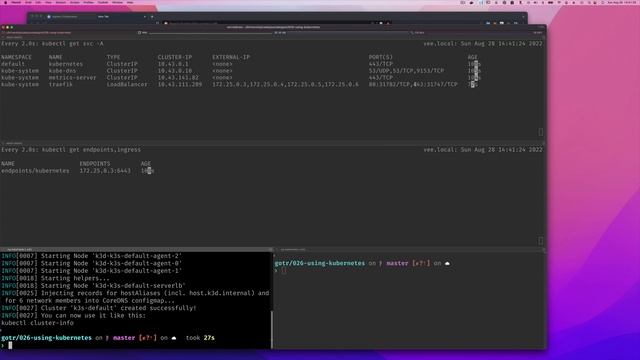Click traefik external IPs starting 172.25.0.3
Screen dimensions: 640x360
[285, 84]
